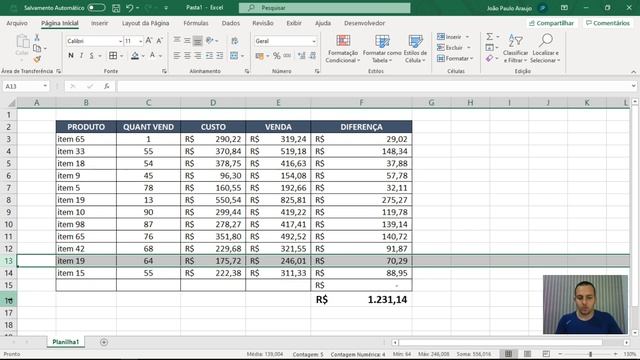Image resolution: width=640 pixels, height=360 pixels.
Task: Click the Compartilhar button
Action: point(551,23)
